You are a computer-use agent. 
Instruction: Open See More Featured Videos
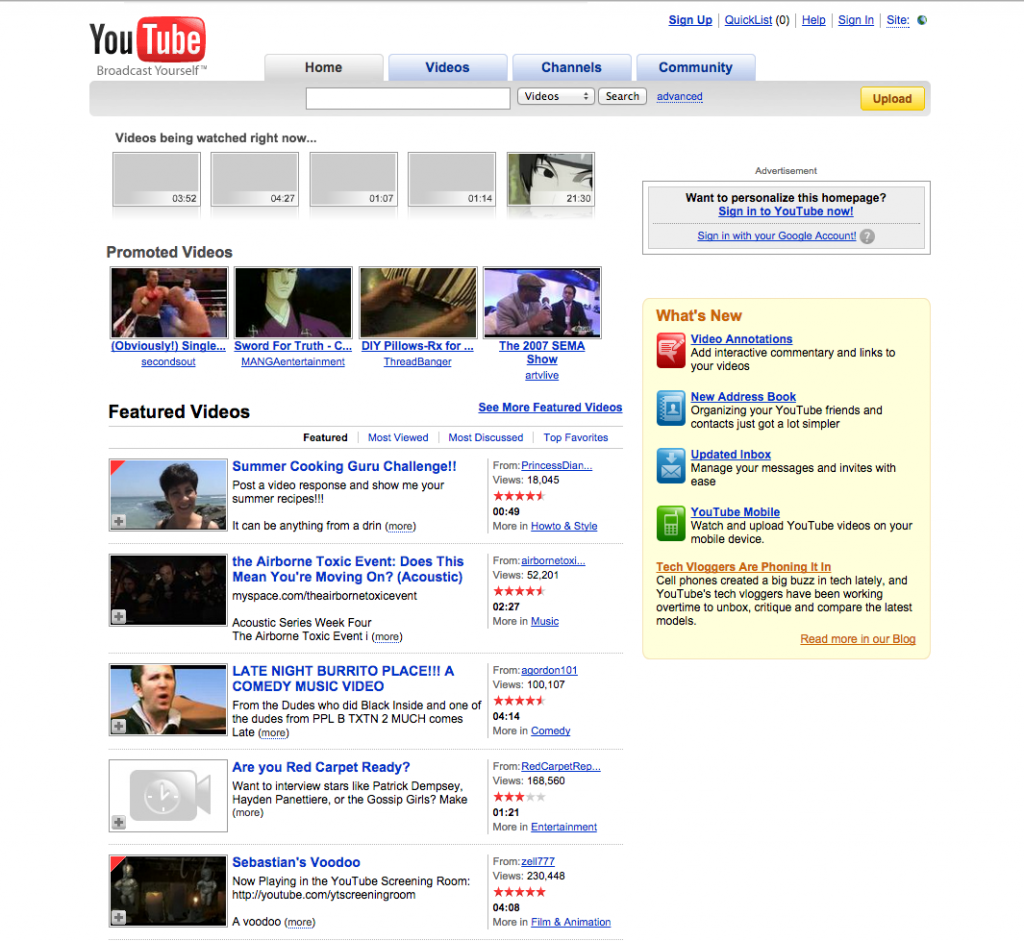pos(550,407)
